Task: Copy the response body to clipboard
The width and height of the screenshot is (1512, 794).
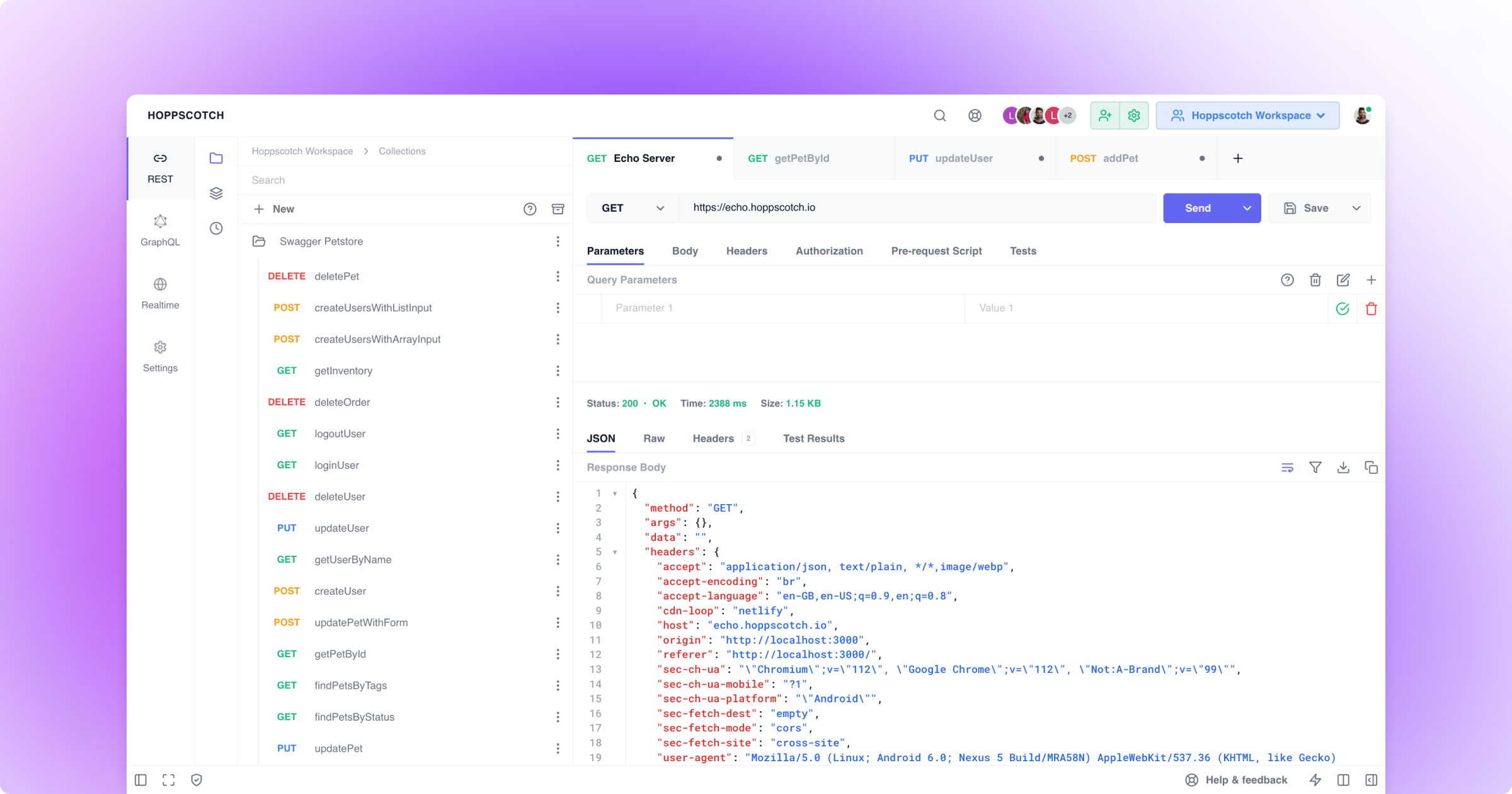Action: click(x=1371, y=467)
